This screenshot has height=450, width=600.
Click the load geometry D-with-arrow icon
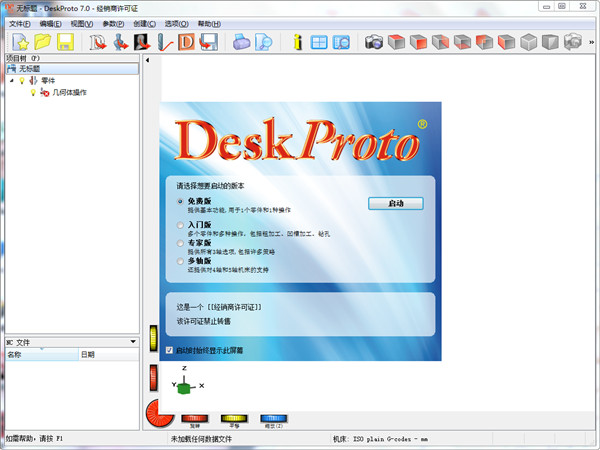(98, 42)
